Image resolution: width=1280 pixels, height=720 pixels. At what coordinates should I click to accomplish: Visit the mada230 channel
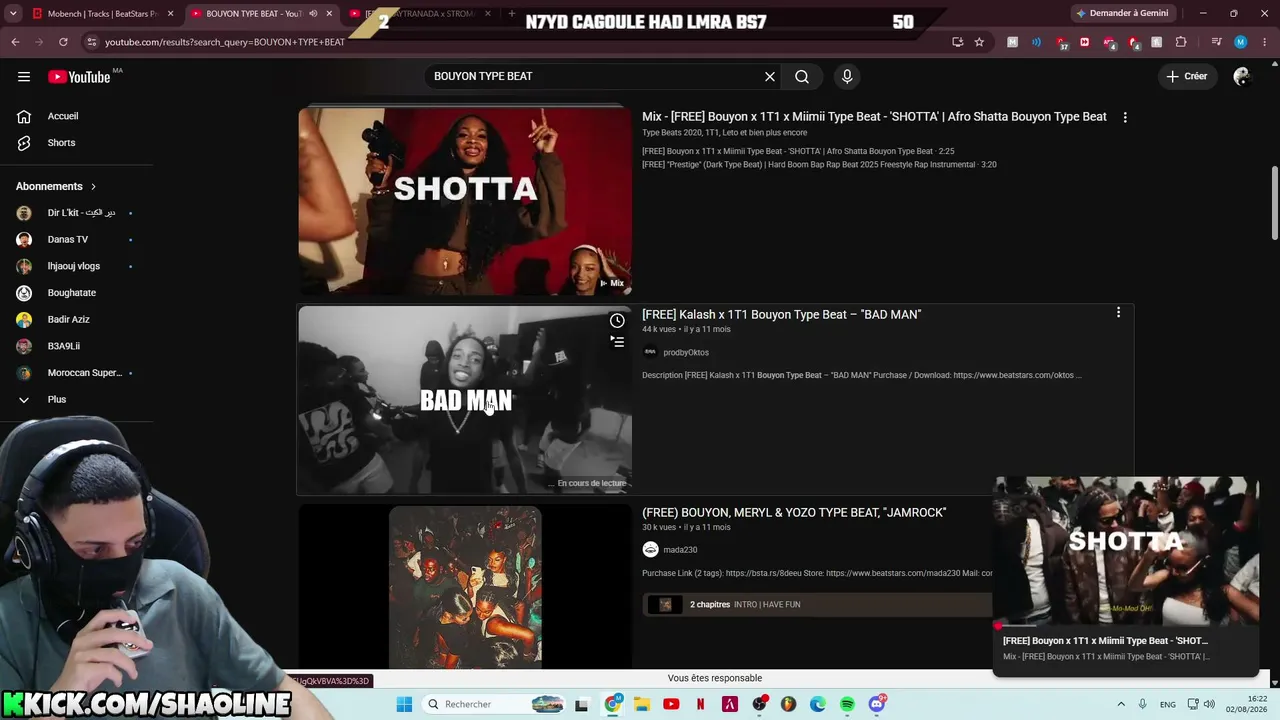click(x=680, y=550)
